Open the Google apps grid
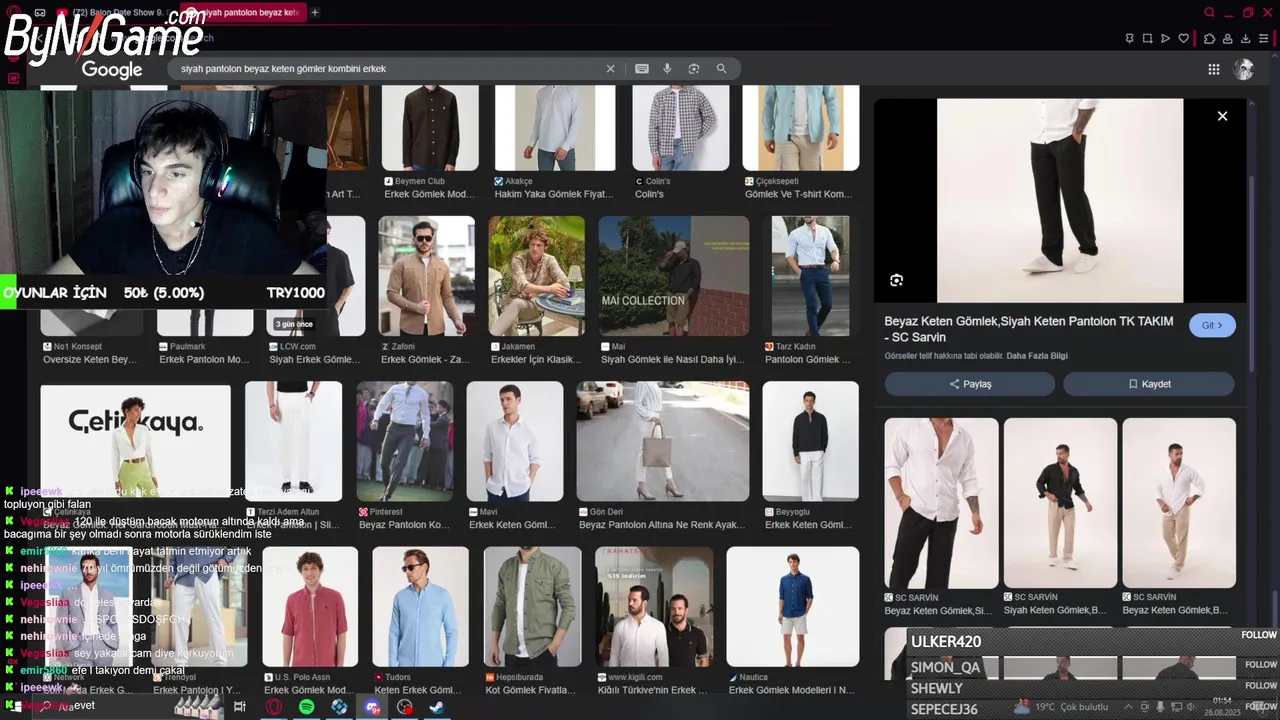 coord(1213,69)
